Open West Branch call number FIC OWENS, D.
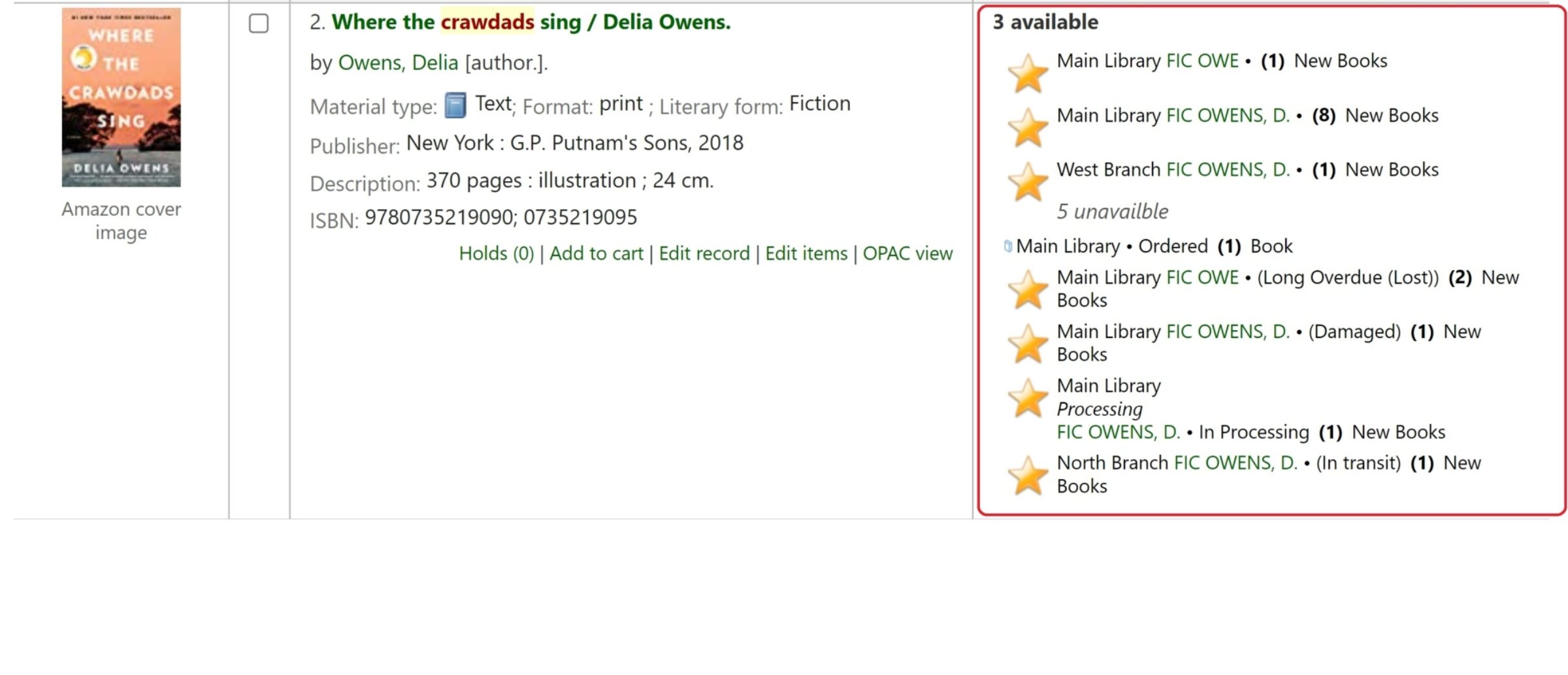 point(1228,170)
